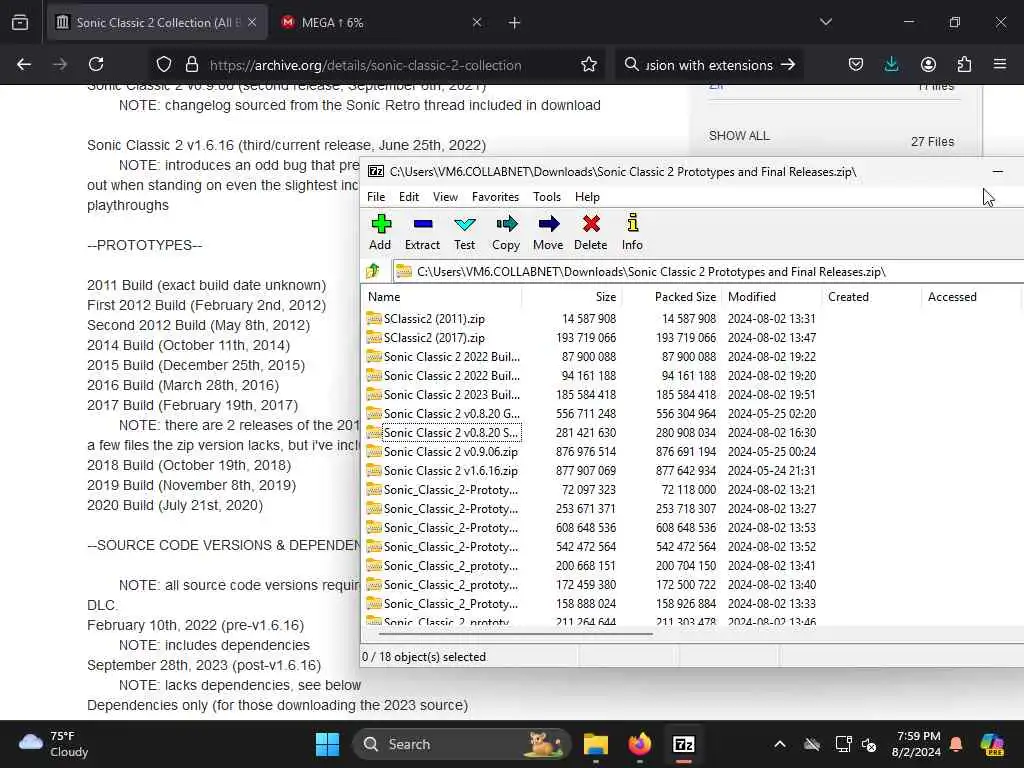Open the View menu in 7-Zip
The height and width of the screenshot is (768, 1024).
pyautogui.click(x=445, y=197)
